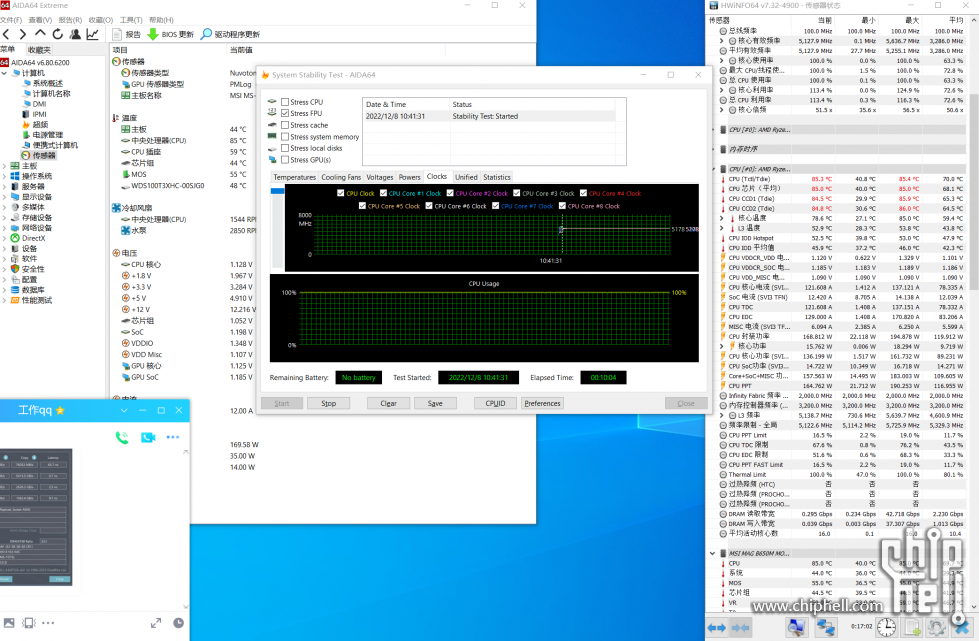
Task: Click the Stop button in Stability Test
Action: click(x=328, y=403)
